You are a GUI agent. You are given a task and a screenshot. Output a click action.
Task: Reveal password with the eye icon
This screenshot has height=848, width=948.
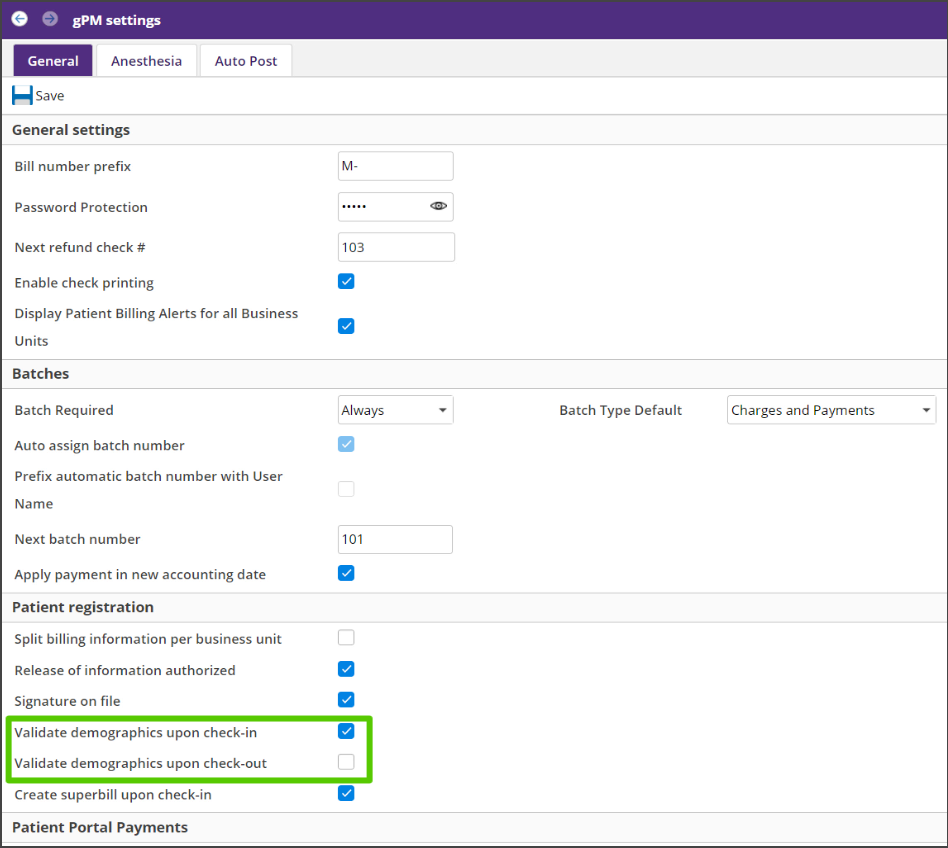pyautogui.click(x=438, y=206)
